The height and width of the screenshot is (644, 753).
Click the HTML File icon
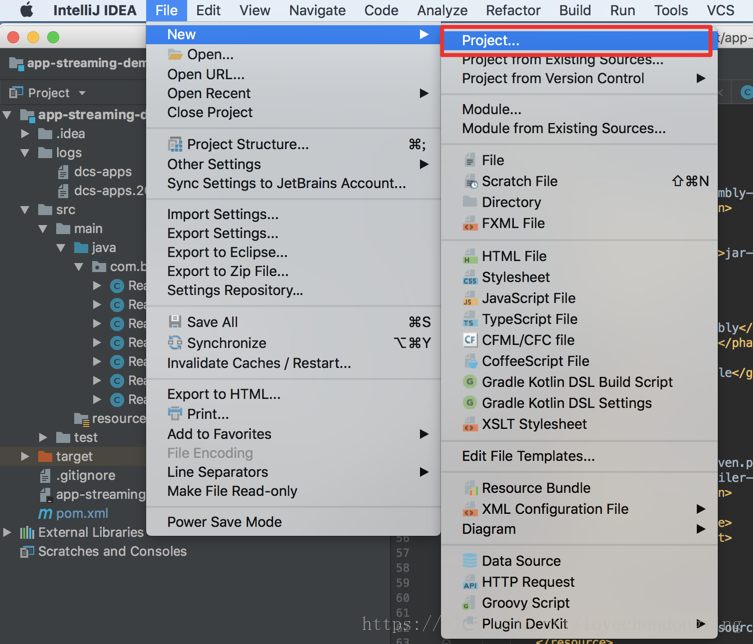[470, 256]
